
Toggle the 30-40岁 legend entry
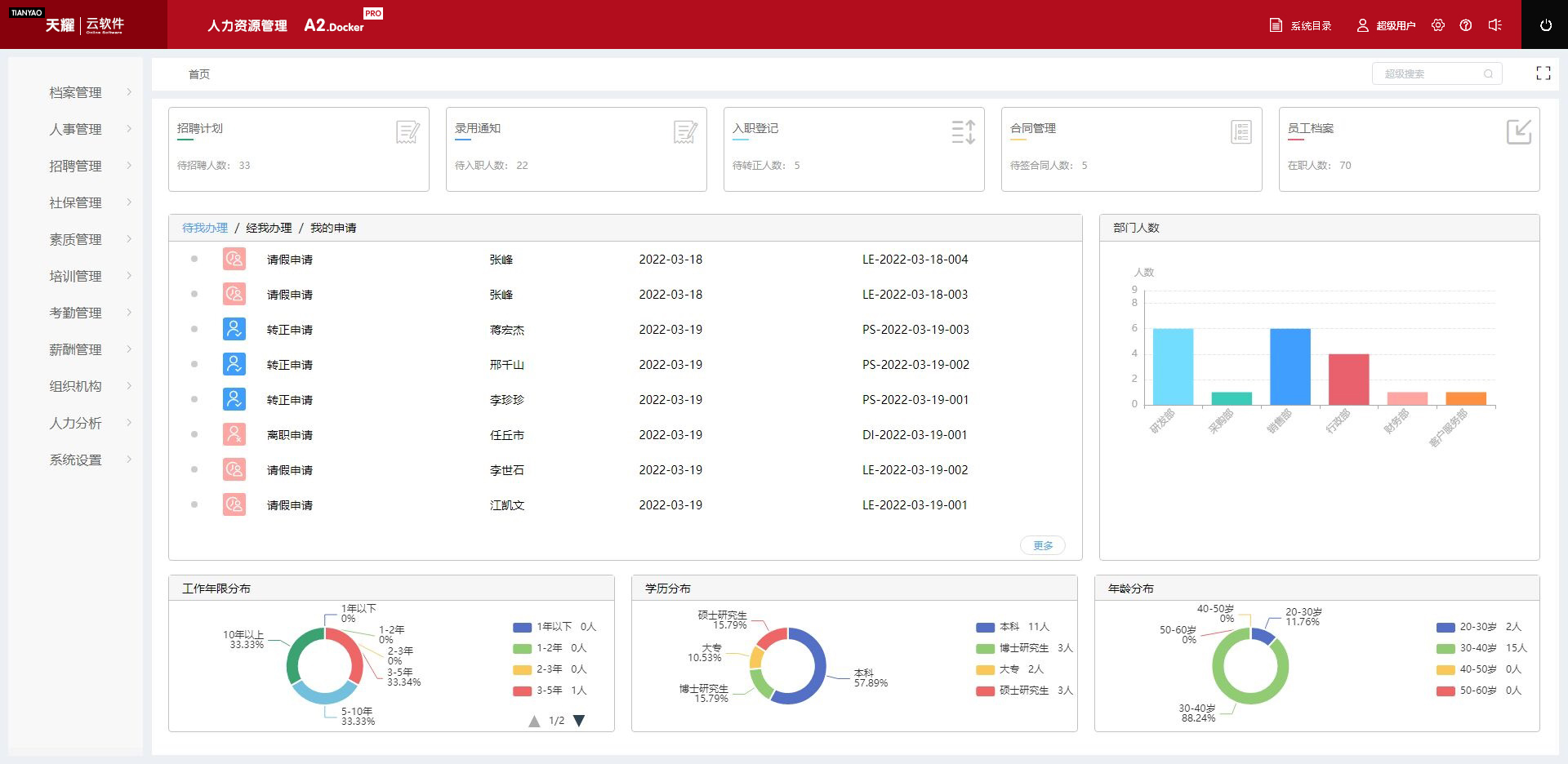[x=1480, y=648]
